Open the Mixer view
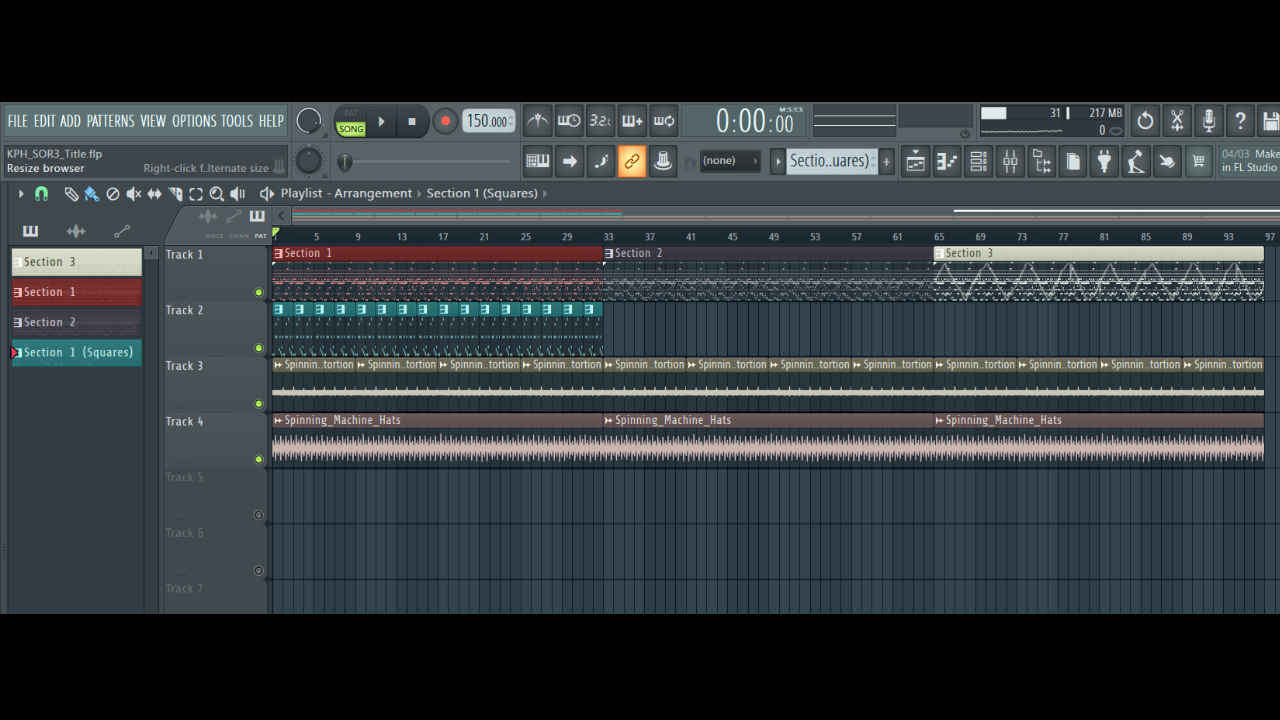The height and width of the screenshot is (720, 1280). point(1010,161)
